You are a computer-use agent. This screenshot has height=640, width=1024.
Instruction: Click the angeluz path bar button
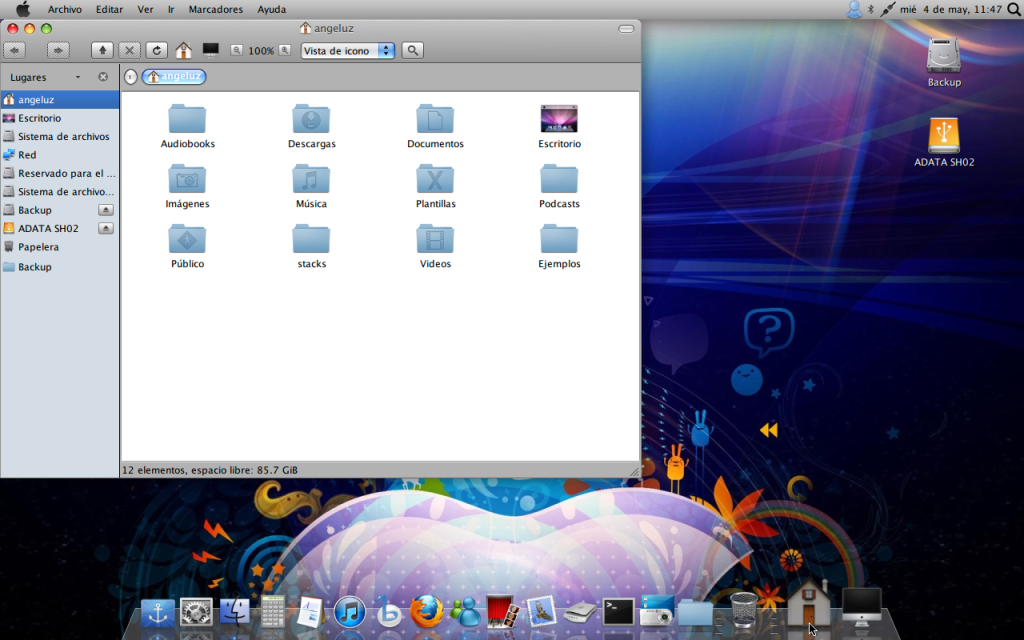[174, 76]
